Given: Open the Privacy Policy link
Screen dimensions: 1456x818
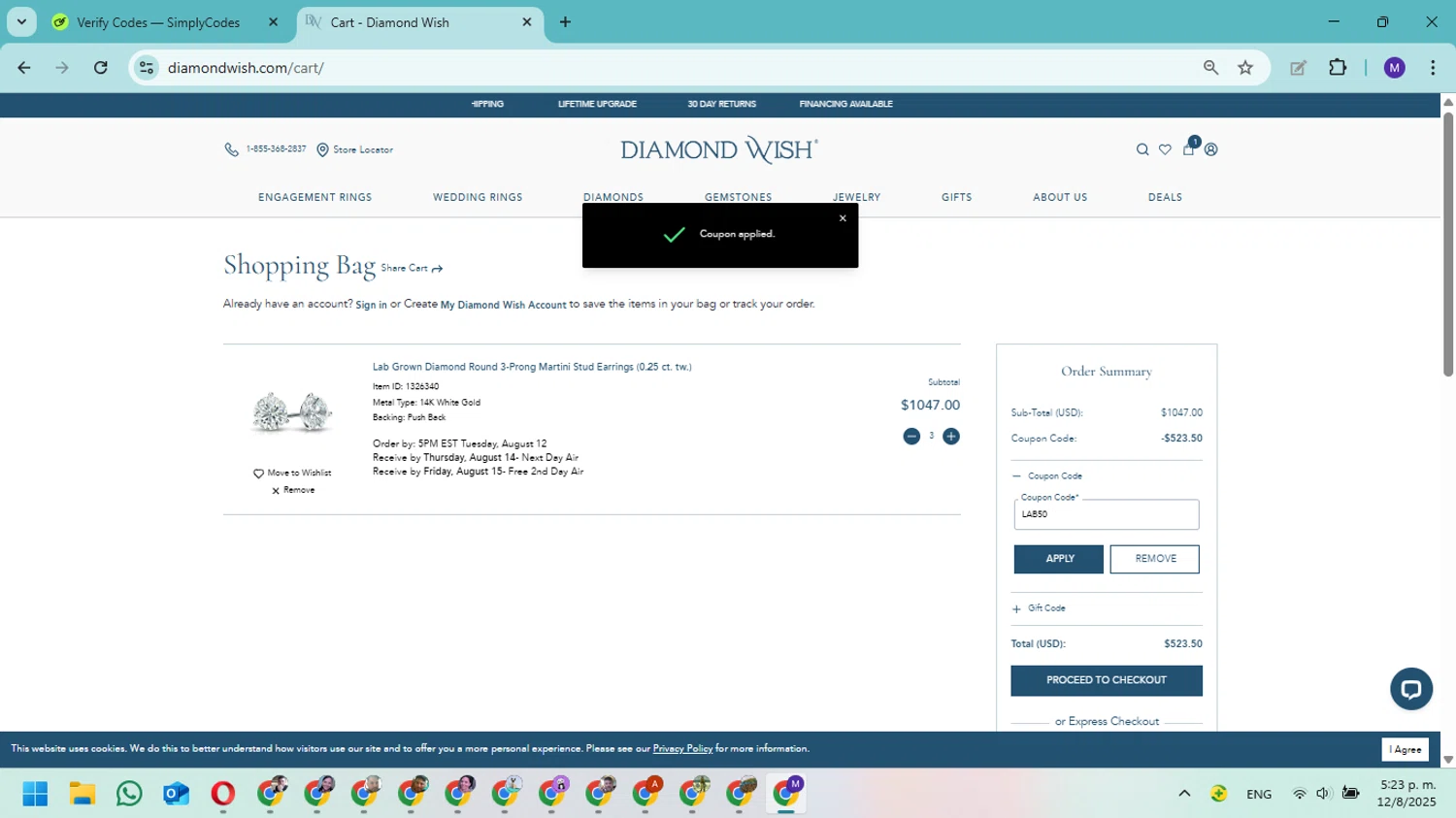Looking at the screenshot, I should click(x=682, y=749).
